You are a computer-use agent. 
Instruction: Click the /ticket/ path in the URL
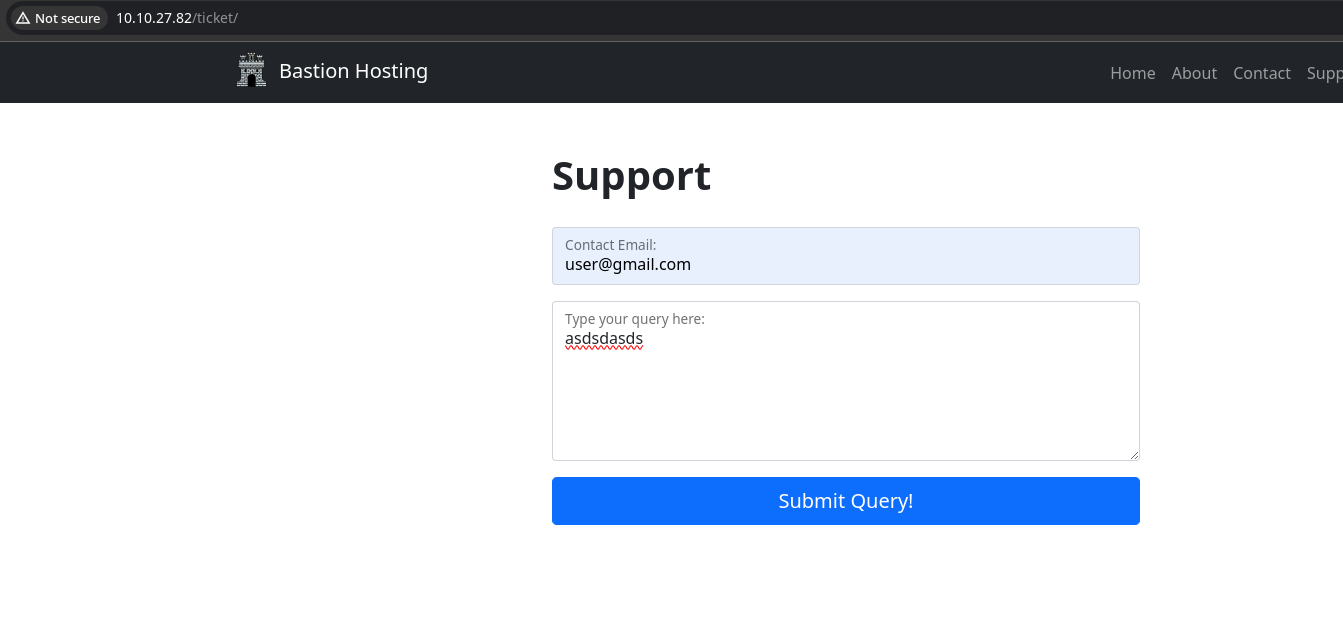click(x=215, y=18)
